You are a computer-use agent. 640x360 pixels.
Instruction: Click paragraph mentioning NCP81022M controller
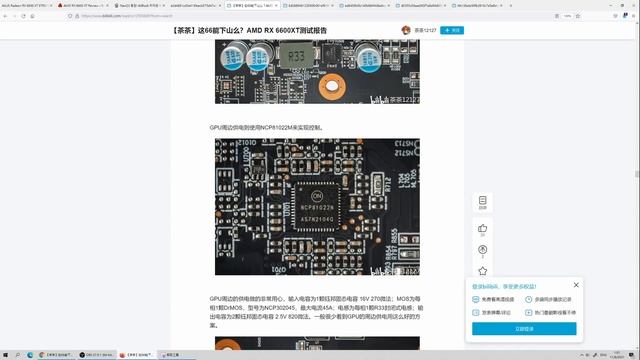click(267, 127)
